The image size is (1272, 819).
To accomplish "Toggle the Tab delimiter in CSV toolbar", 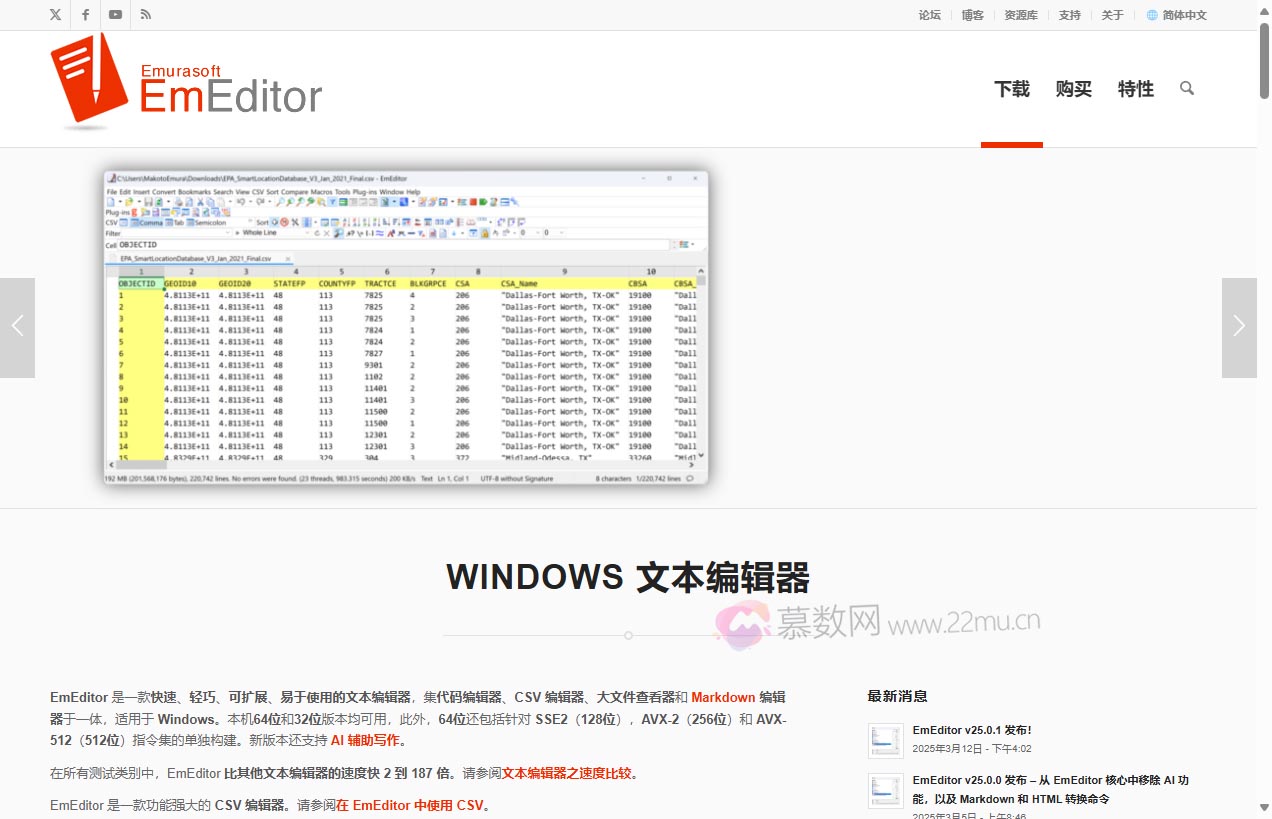I will click(x=177, y=222).
